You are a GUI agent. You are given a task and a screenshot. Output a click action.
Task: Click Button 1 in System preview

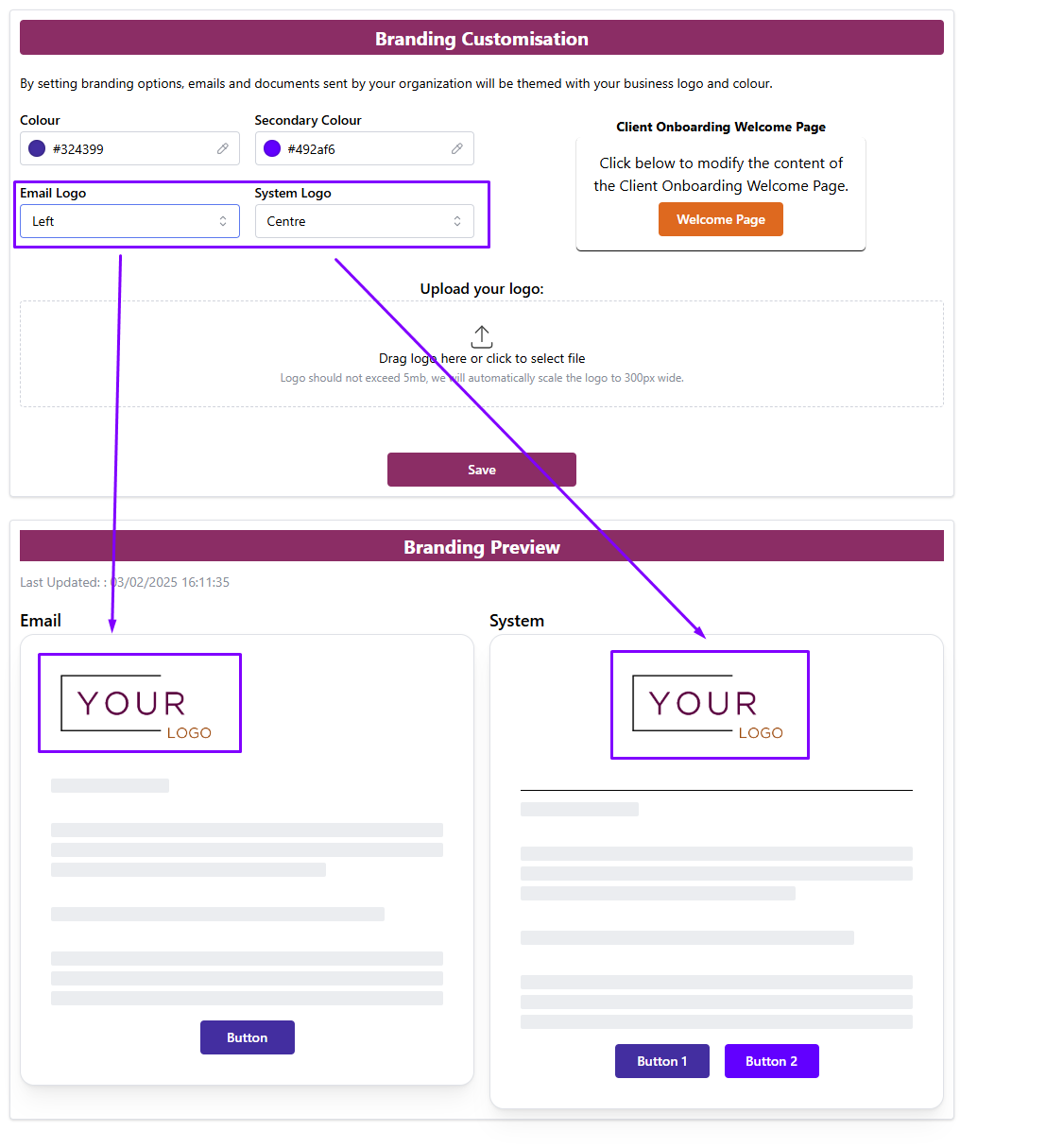[x=662, y=1061]
